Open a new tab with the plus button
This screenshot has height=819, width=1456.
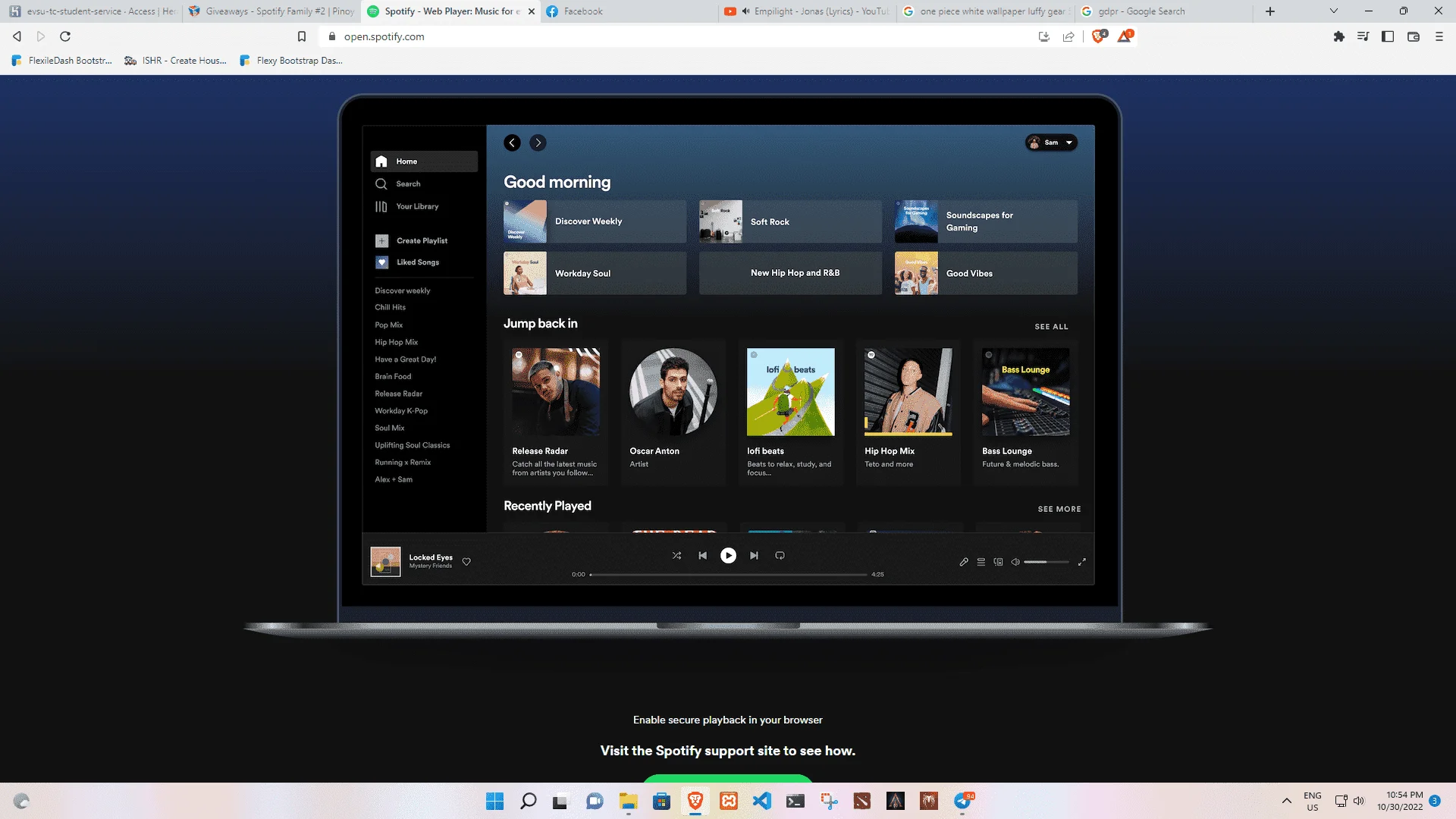[x=1270, y=11]
